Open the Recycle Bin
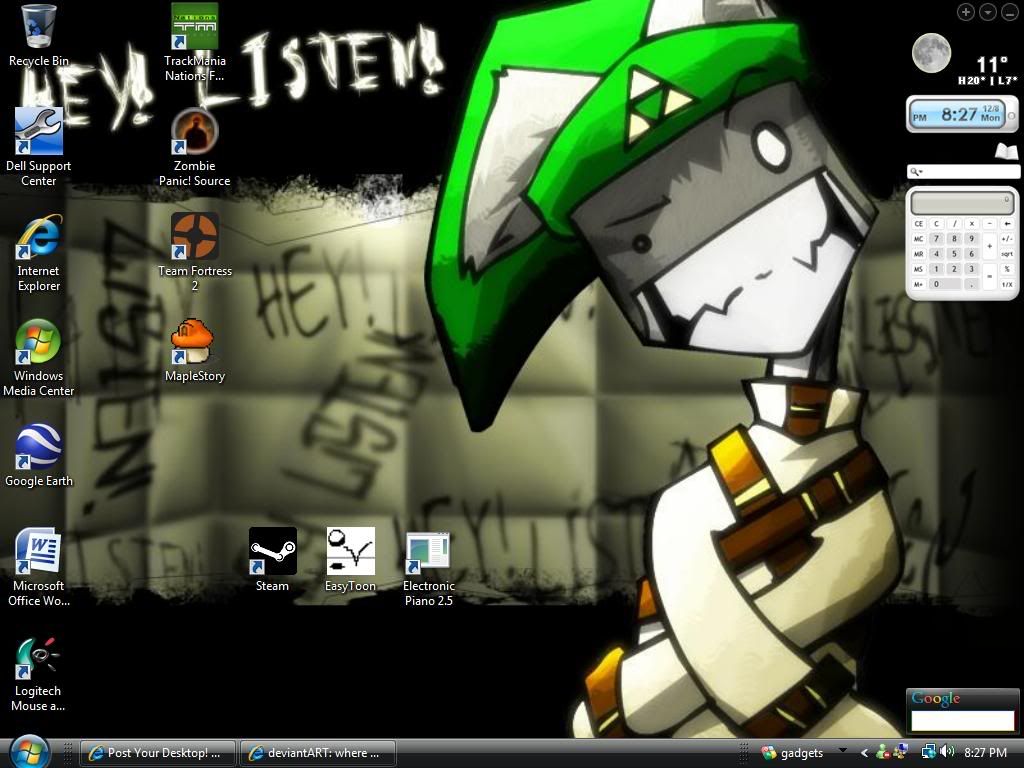Image resolution: width=1024 pixels, height=768 pixels. click(x=39, y=27)
